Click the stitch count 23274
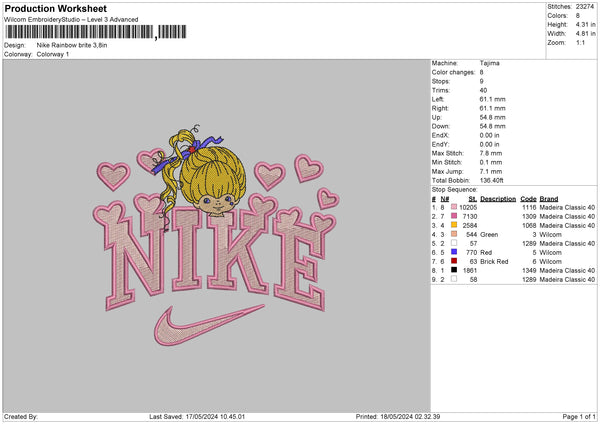Image resolution: width=600 pixels, height=424 pixels. point(585,7)
